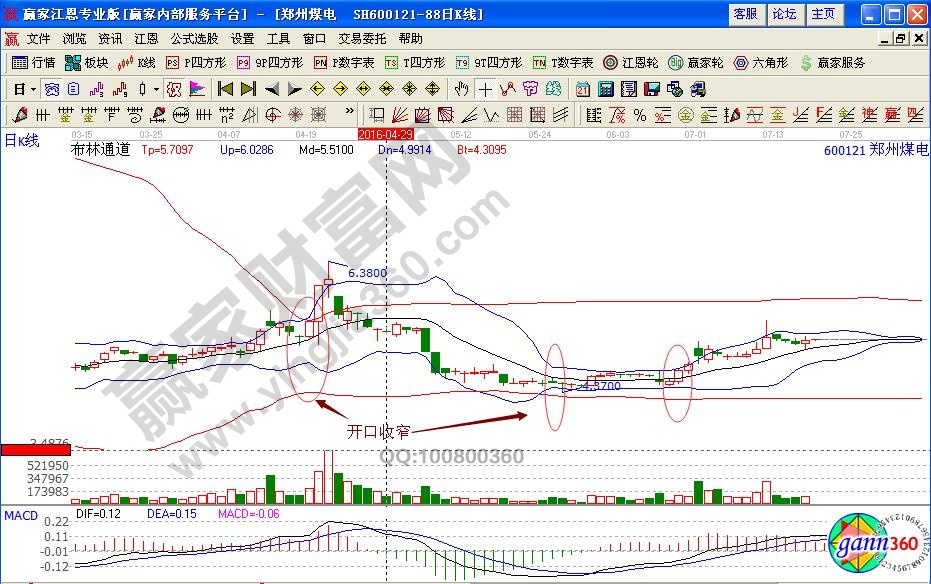Screen dimensions: 931x584
Task: Expand the 日 period dropdown arrow
Action: (x=33, y=88)
